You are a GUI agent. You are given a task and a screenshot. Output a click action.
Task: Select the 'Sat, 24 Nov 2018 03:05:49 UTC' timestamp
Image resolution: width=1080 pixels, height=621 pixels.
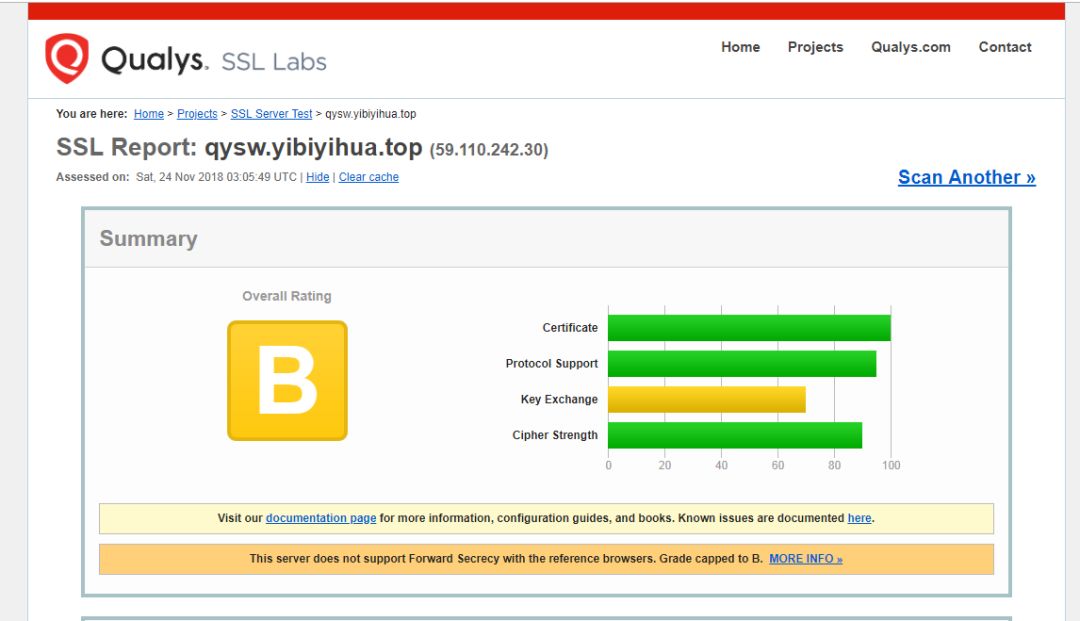[216, 177]
